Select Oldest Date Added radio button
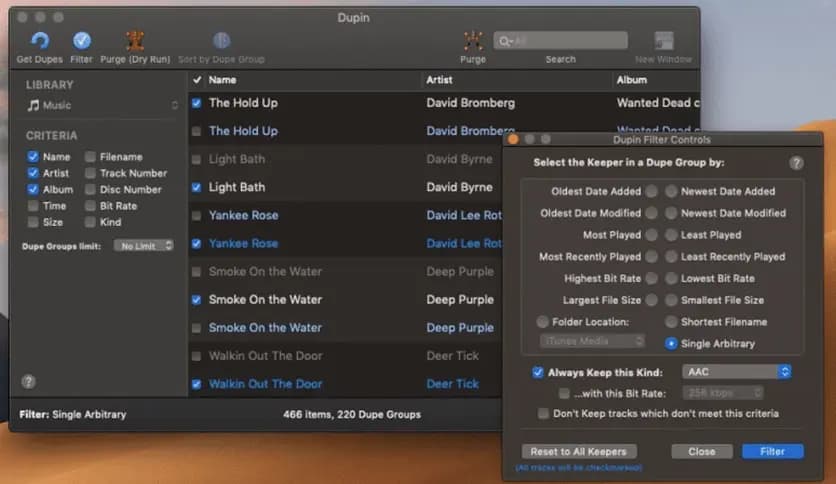The width and height of the screenshot is (836, 484). point(651,191)
